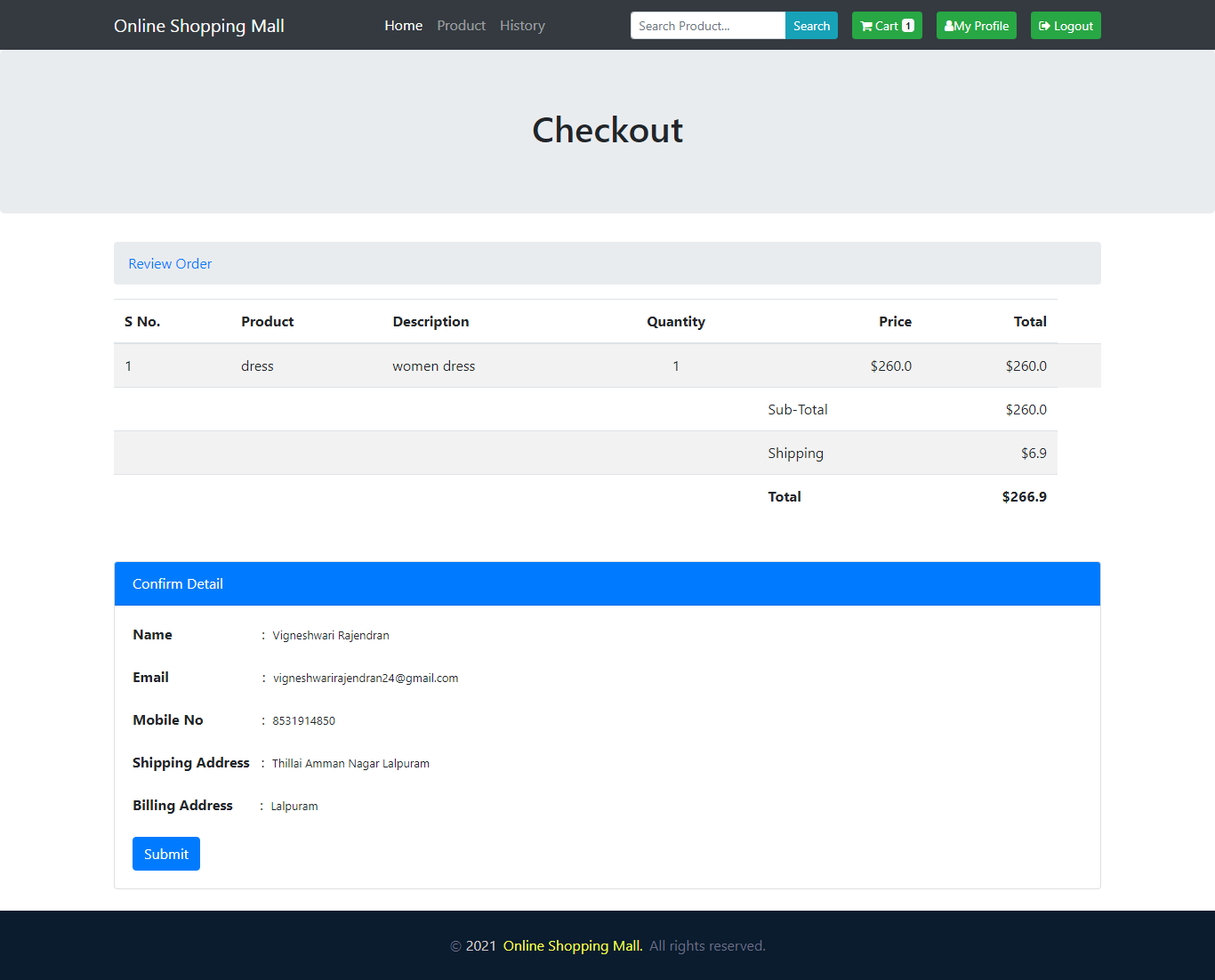1215x980 pixels.
Task: Select the billing address Lalpuram
Action: tap(294, 806)
